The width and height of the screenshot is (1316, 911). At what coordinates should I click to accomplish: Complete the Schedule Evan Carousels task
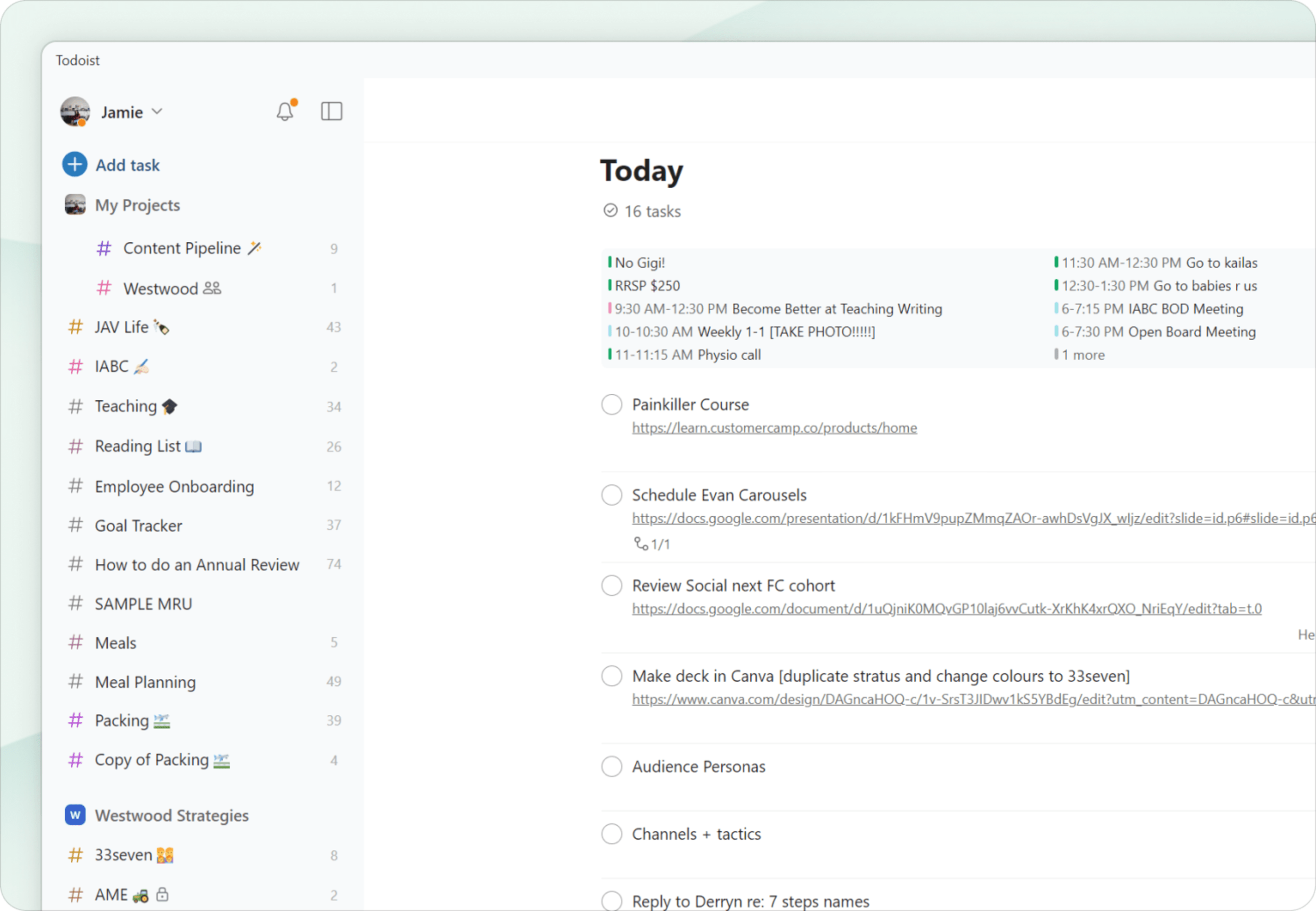point(611,495)
